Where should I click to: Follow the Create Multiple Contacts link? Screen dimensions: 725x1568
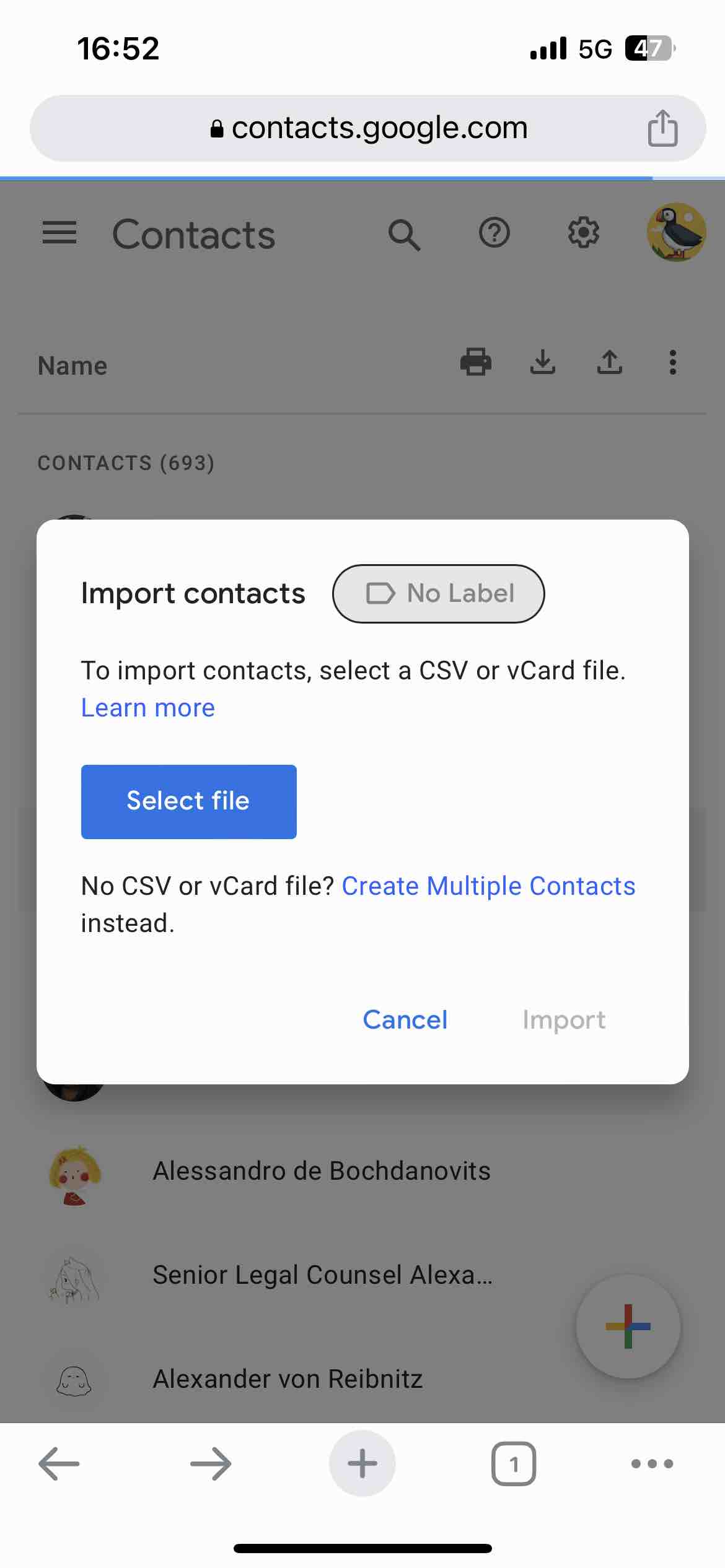488,886
